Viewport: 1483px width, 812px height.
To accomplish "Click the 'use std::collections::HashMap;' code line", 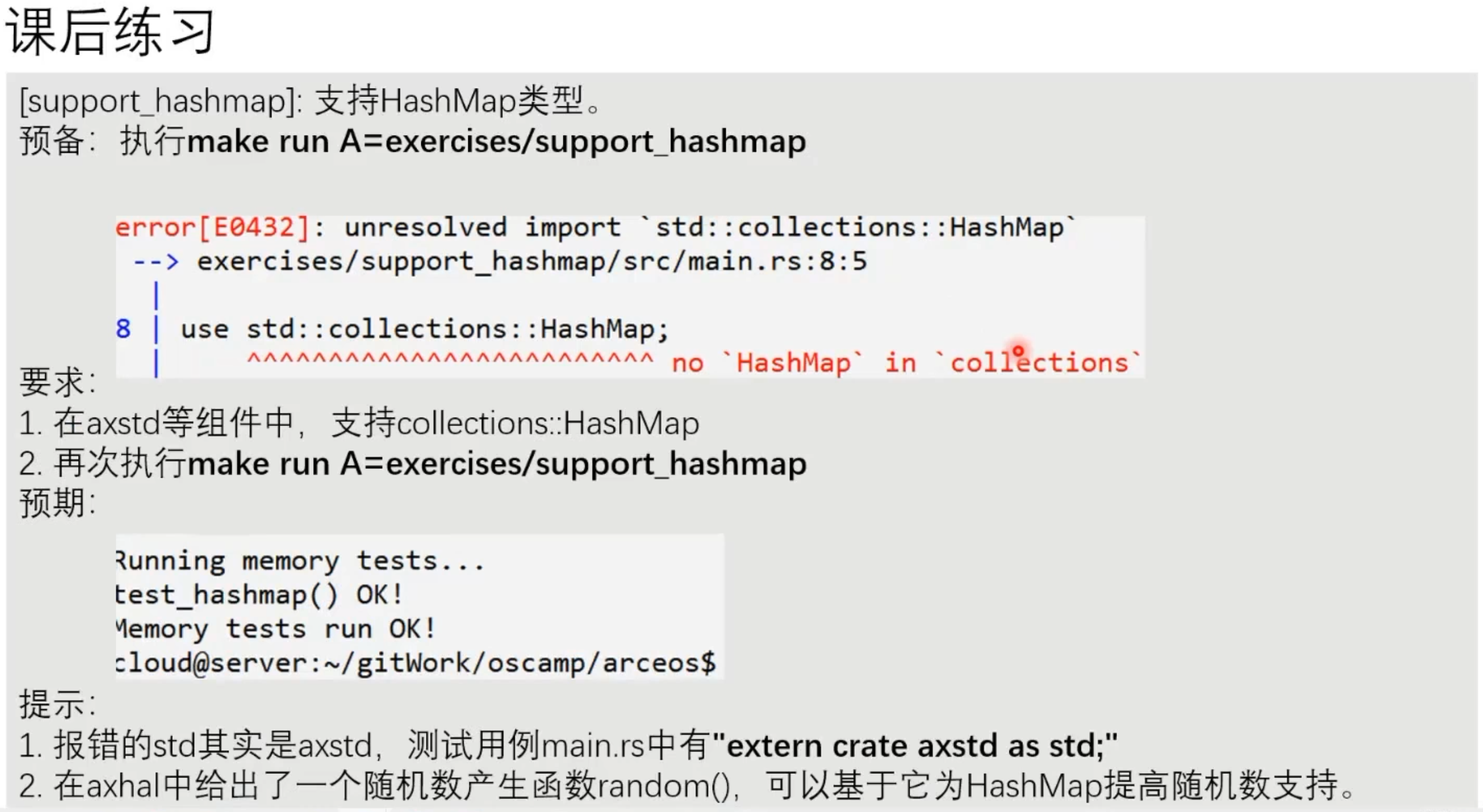I will point(424,329).
